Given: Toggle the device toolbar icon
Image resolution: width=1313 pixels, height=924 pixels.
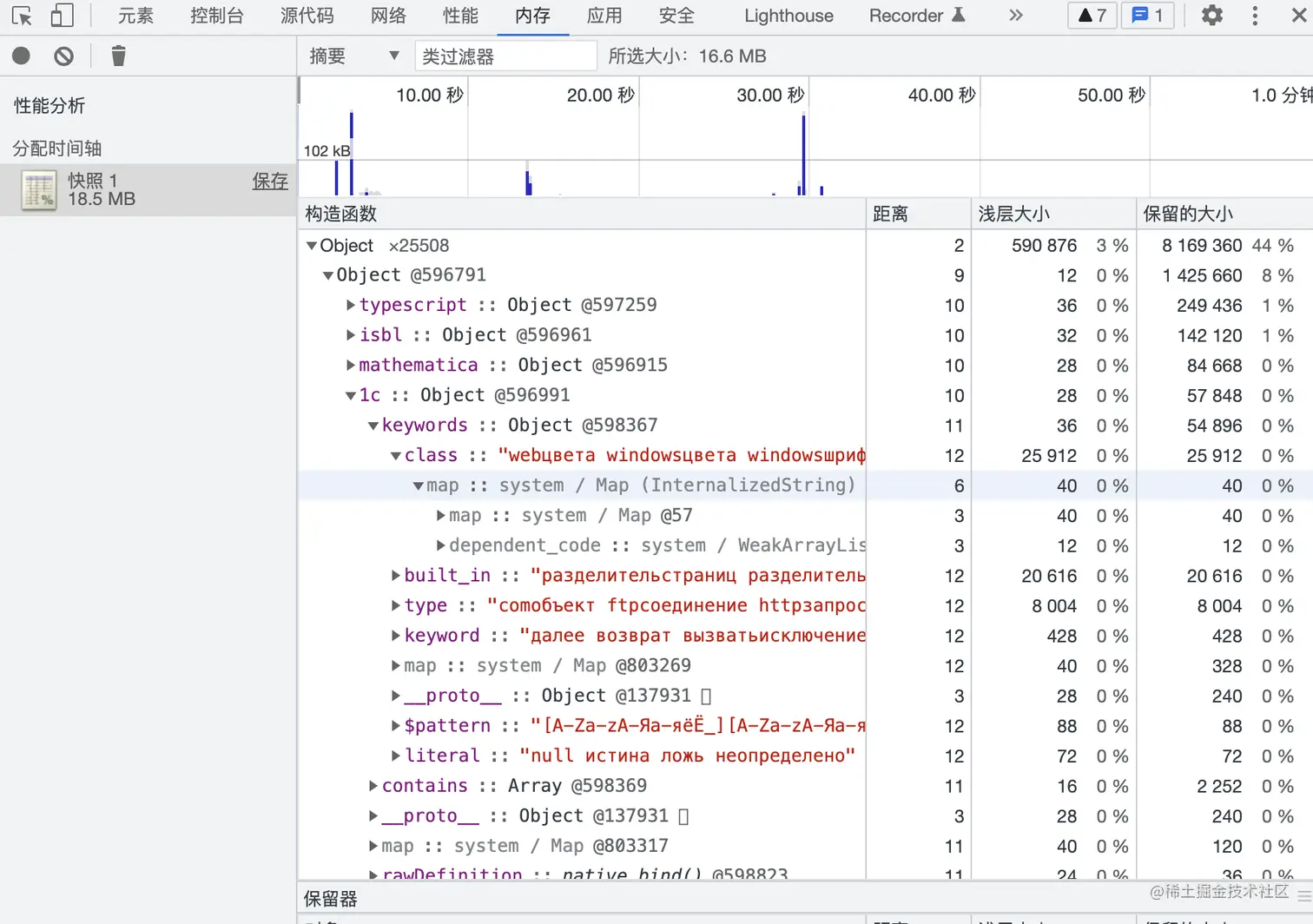Looking at the screenshot, I should pos(62,16).
